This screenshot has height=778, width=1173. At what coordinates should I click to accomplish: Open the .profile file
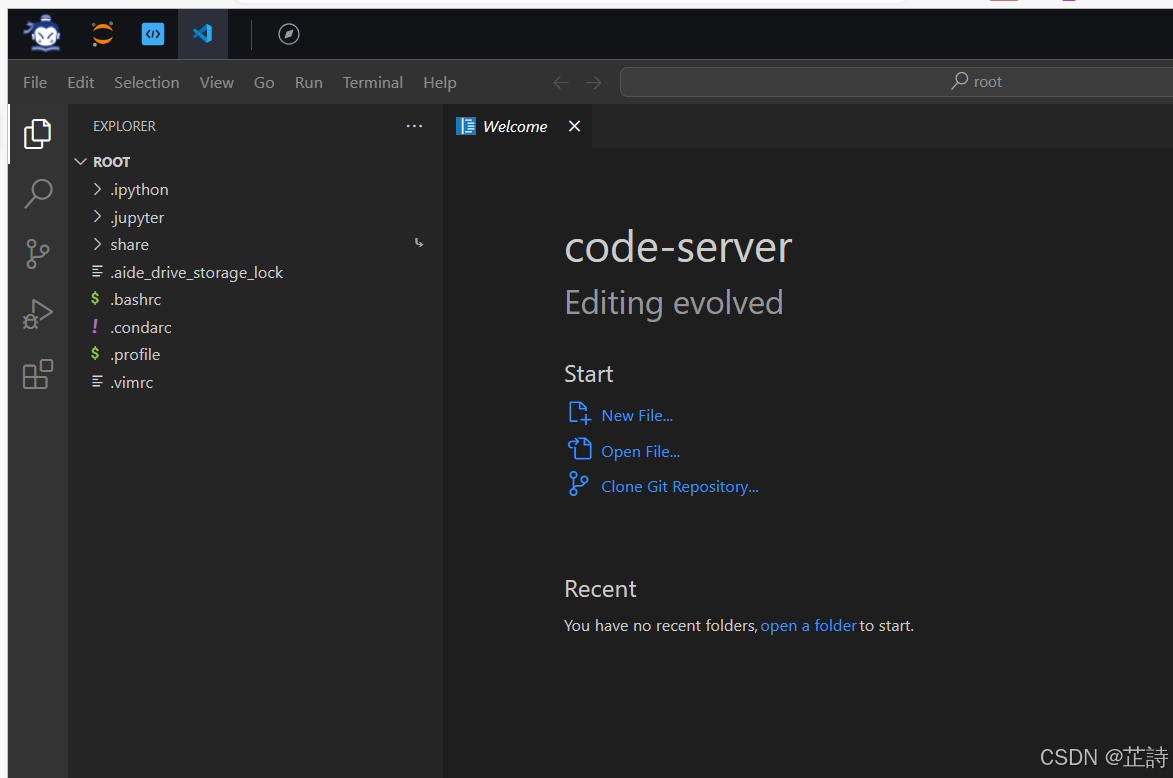[x=135, y=355]
